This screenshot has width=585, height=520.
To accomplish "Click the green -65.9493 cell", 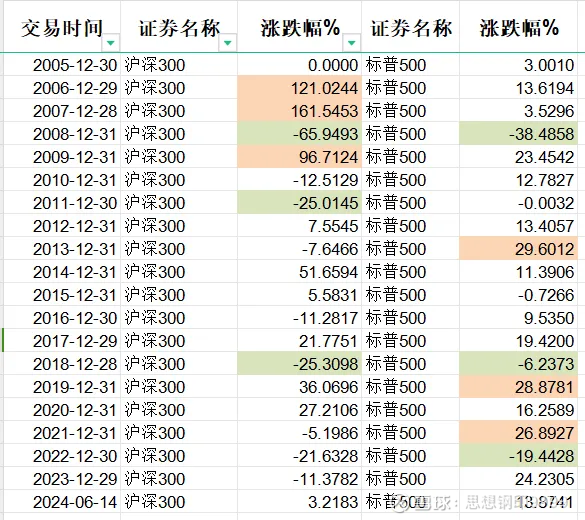I will click(299, 134).
